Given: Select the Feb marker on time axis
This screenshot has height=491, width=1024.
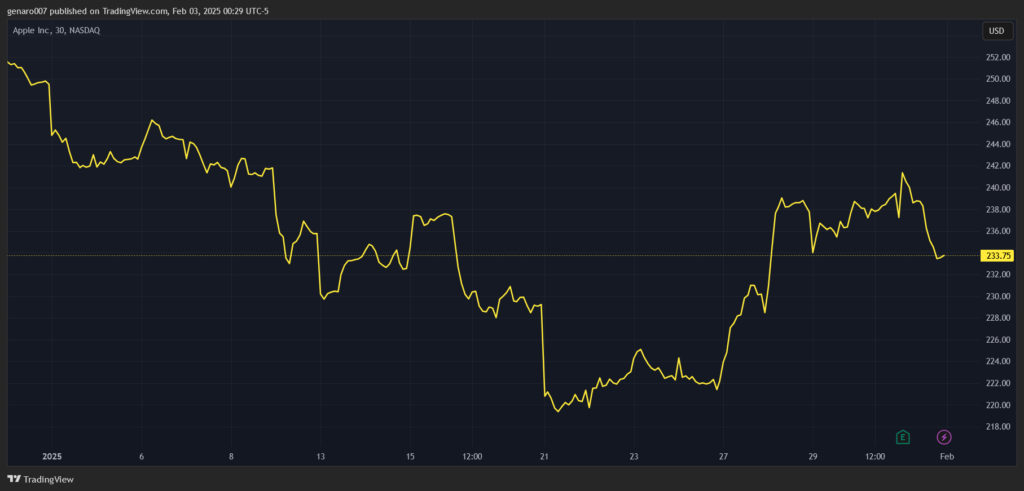Looking at the screenshot, I should [x=947, y=456].
